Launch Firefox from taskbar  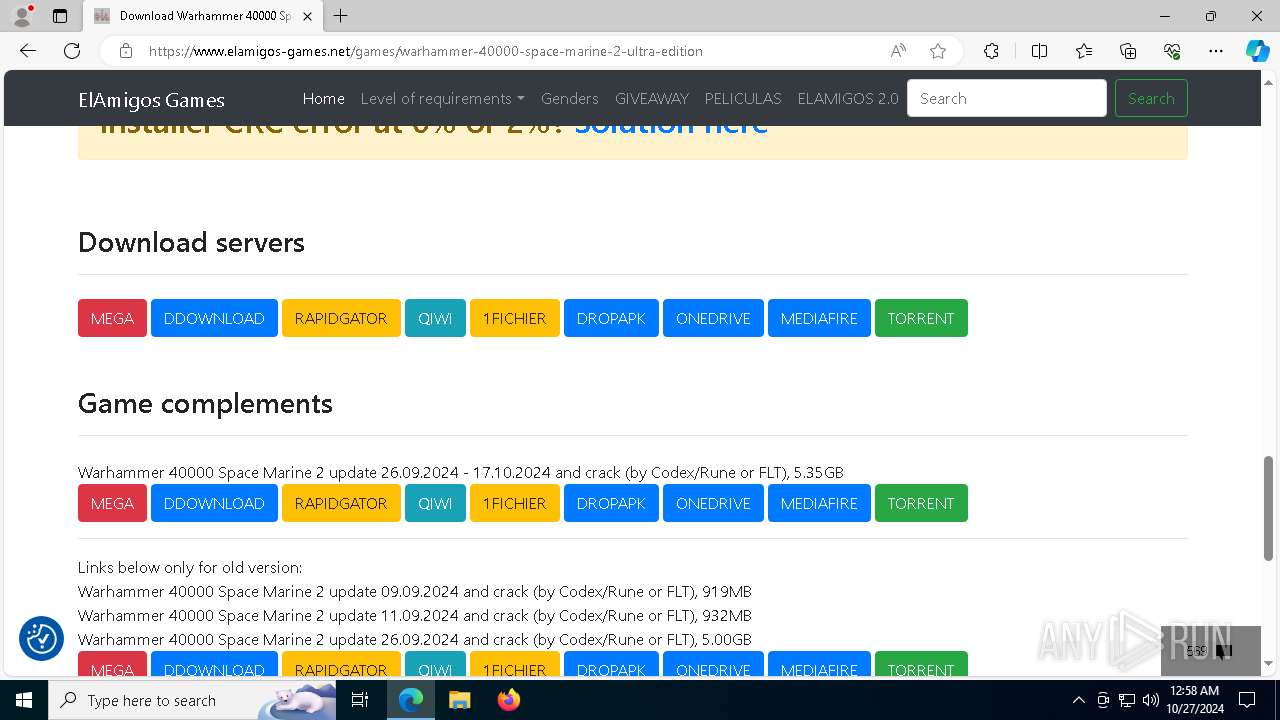click(509, 700)
